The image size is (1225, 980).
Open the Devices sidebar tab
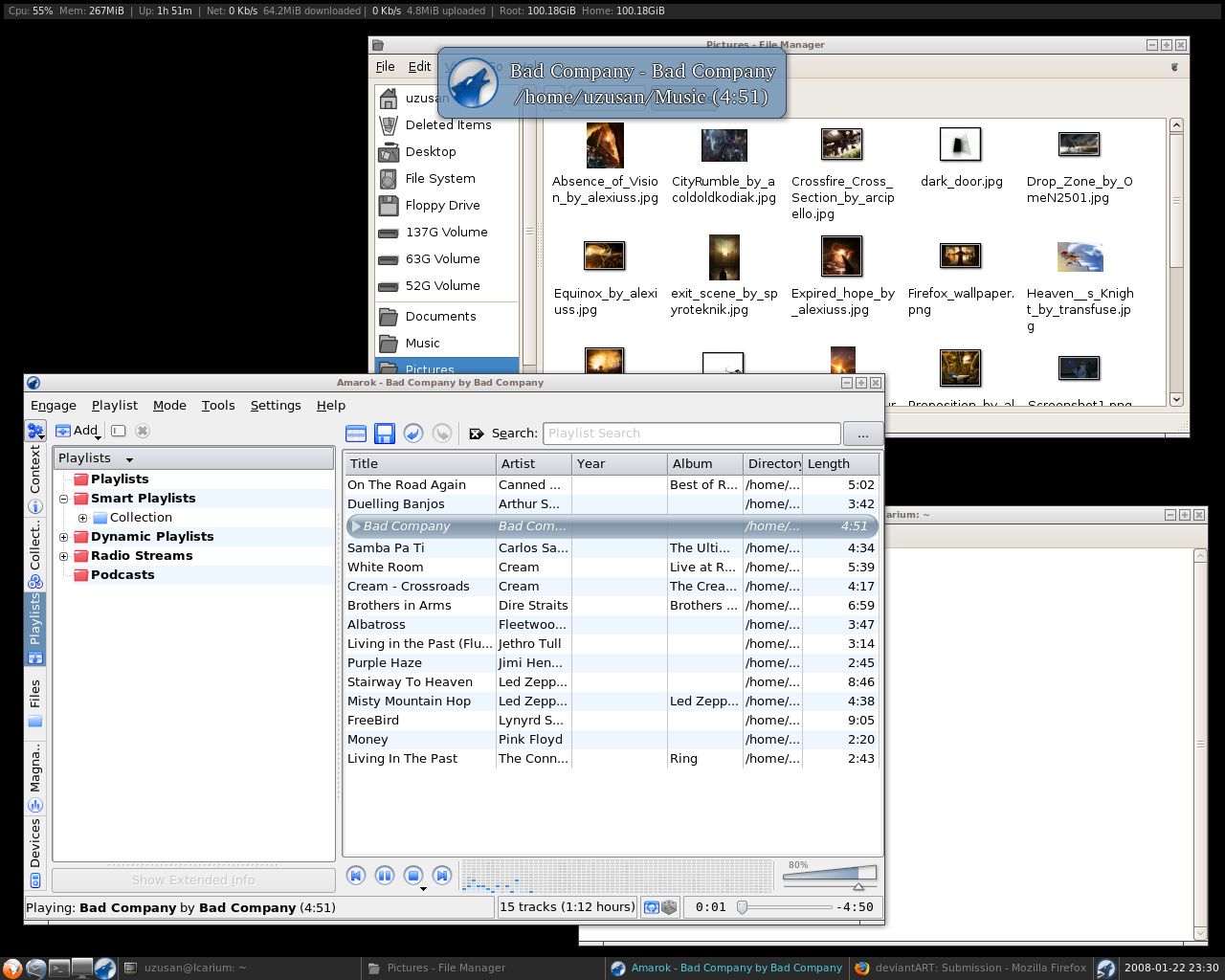(x=35, y=854)
